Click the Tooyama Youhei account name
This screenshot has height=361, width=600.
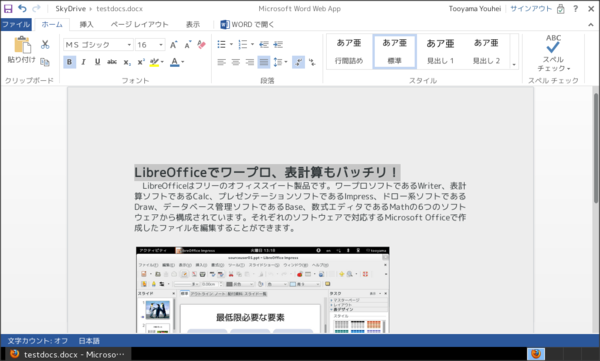(x=475, y=8)
